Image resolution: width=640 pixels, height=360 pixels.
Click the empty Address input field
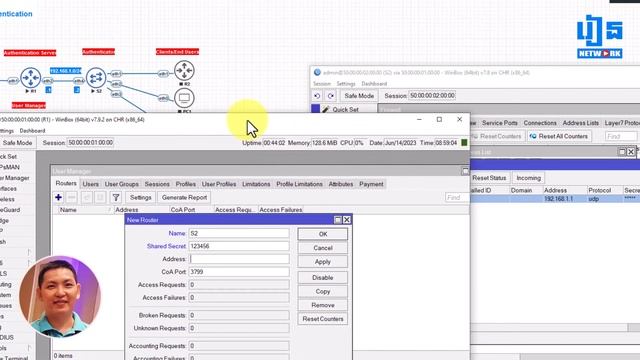(x=239, y=259)
